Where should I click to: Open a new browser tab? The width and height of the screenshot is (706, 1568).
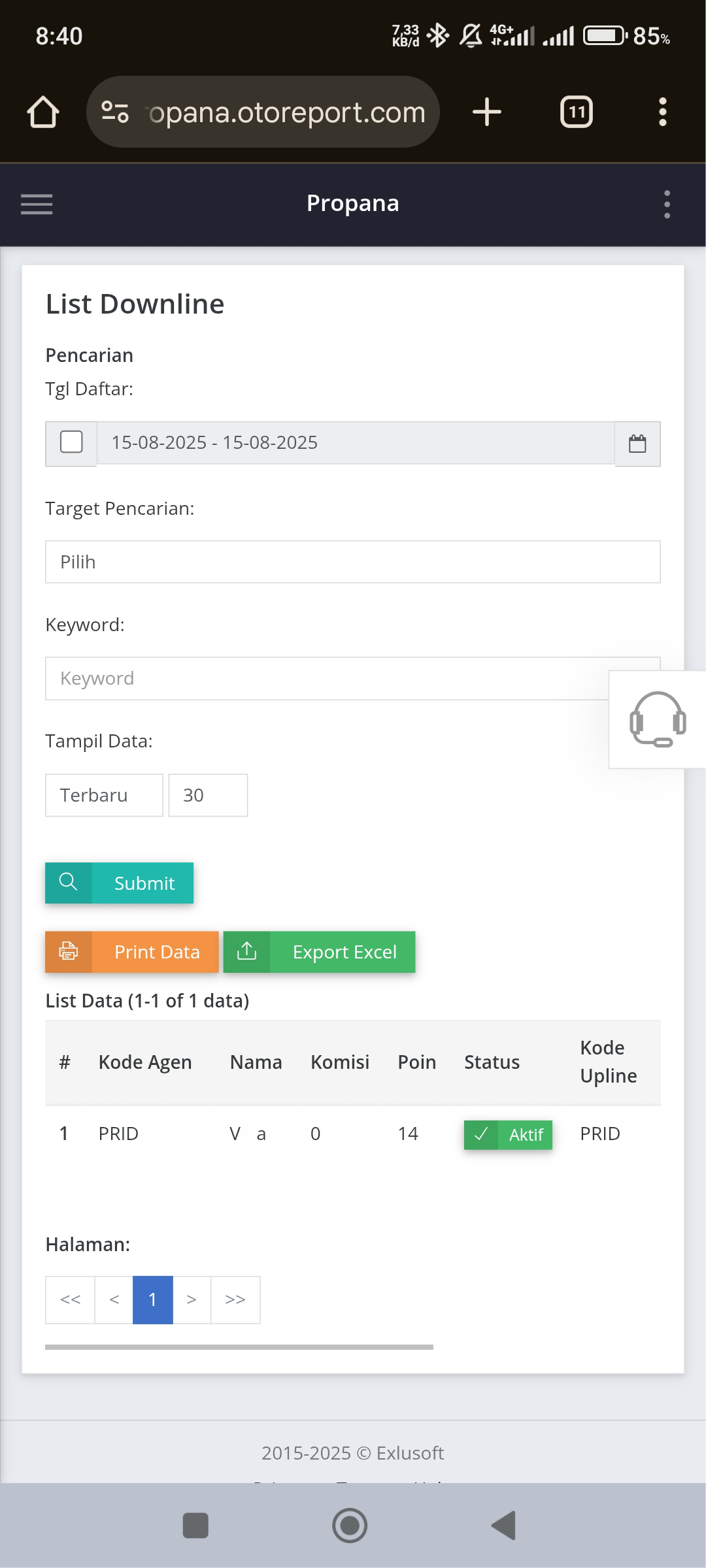tap(487, 112)
